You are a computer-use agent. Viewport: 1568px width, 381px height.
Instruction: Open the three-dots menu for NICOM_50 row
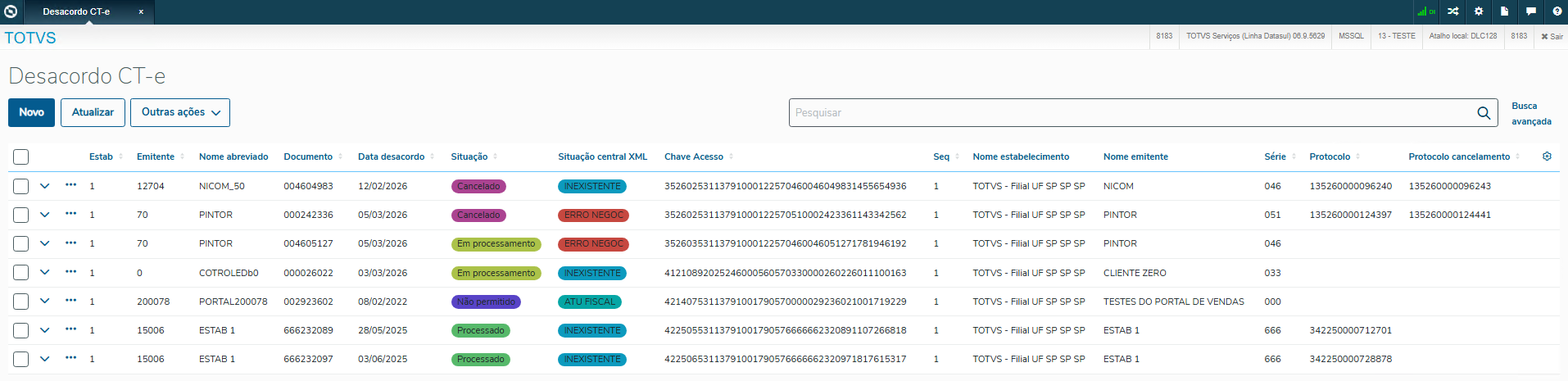(71, 185)
